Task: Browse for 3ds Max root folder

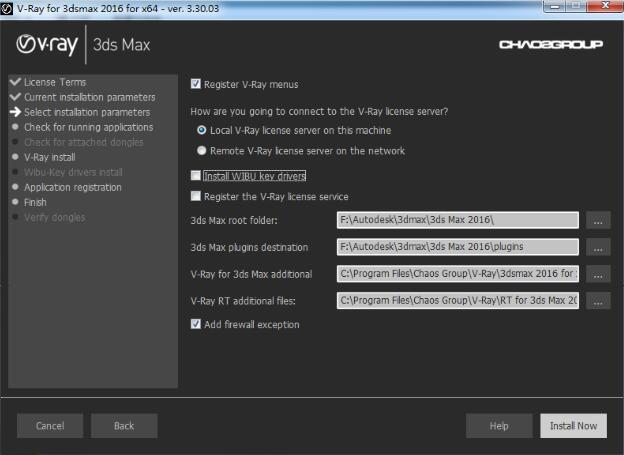Action: (598, 220)
